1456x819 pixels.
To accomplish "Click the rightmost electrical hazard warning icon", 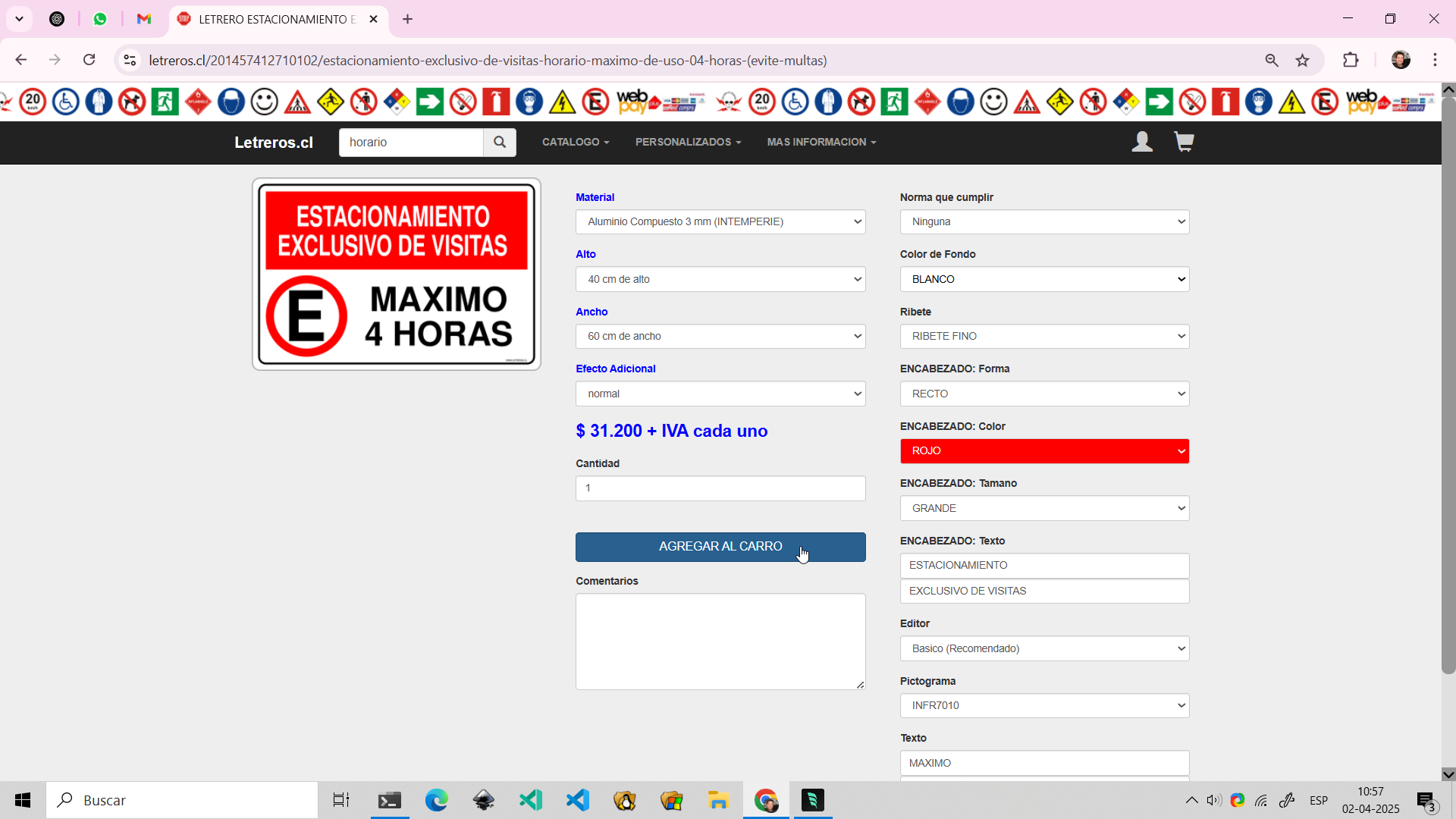I will (x=1291, y=102).
